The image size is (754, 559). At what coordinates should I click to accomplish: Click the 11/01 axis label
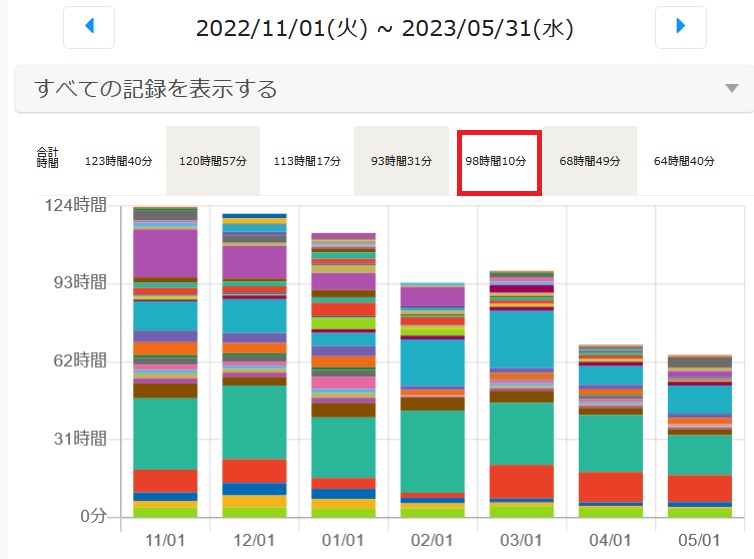[x=165, y=540]
